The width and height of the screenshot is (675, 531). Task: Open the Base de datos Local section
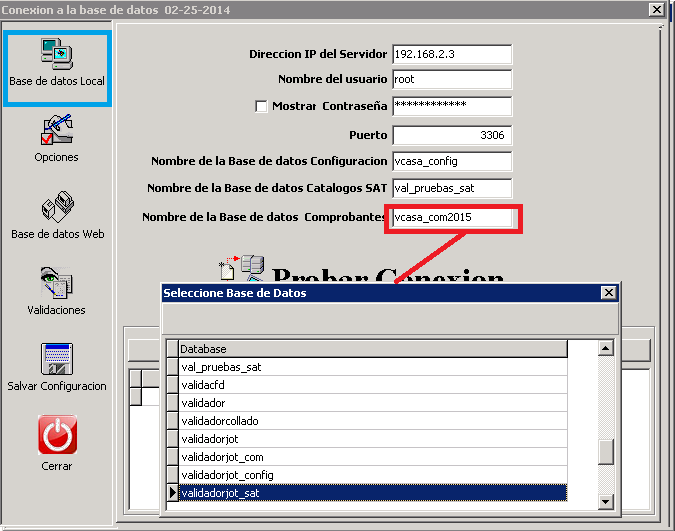[57, 66]
